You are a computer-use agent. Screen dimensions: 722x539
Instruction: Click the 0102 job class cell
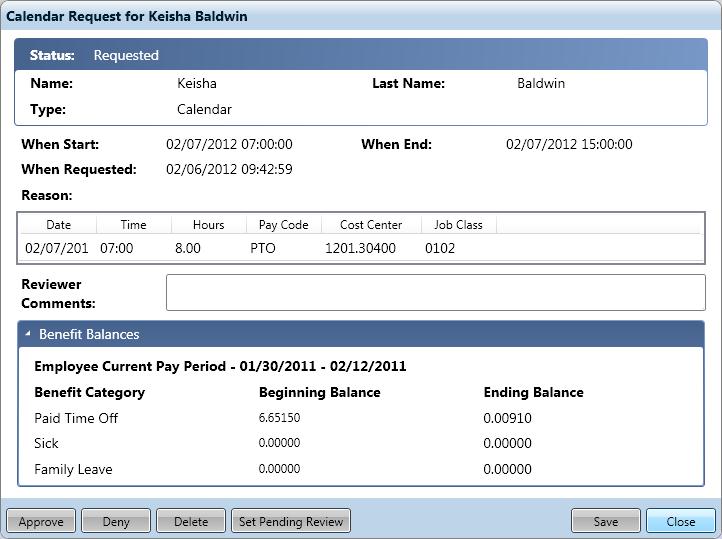(440, 248)
